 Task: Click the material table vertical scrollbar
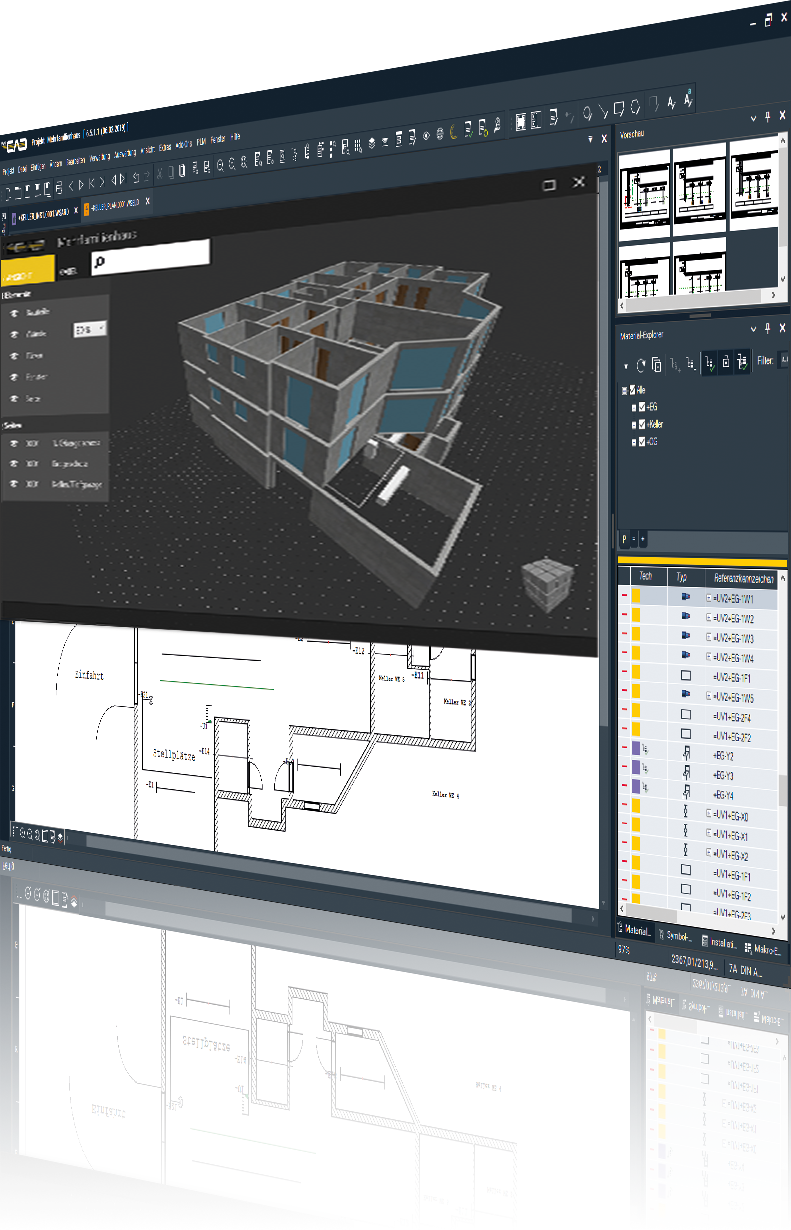pyautogui.click(x=782, y=792)
